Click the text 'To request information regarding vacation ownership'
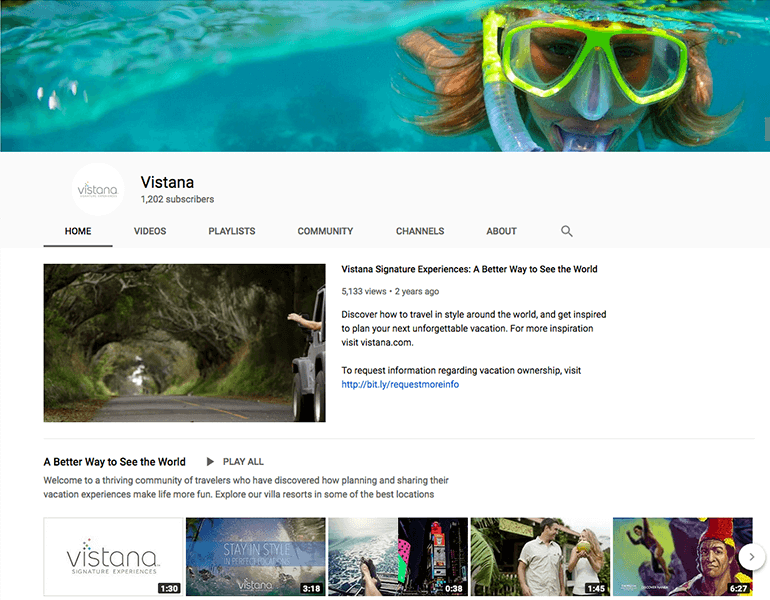 tap(461, 370)
